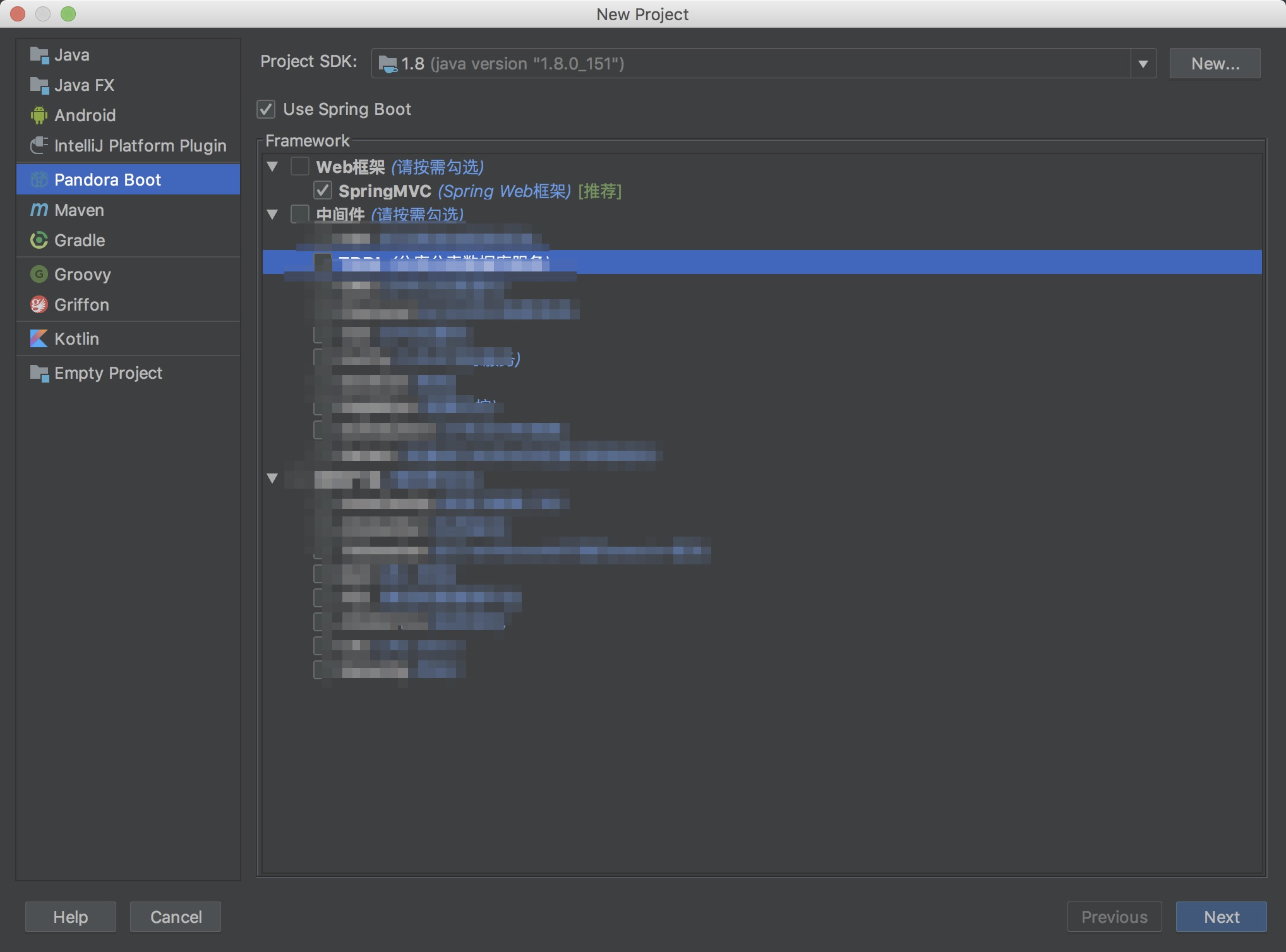Click the Groovy 'G' icon
The height and width of the screenshot is (952, 1286).
[x=39, y=274]
